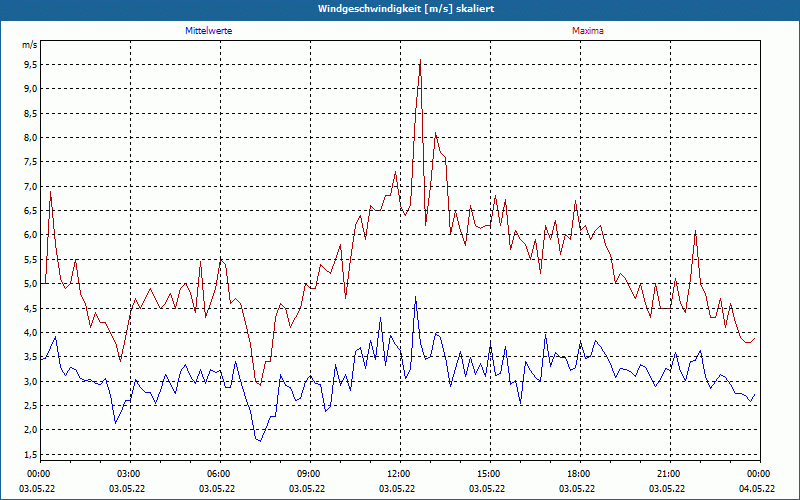
Task: Click the 3,5 y-axis value
Action: click(31, 357)
